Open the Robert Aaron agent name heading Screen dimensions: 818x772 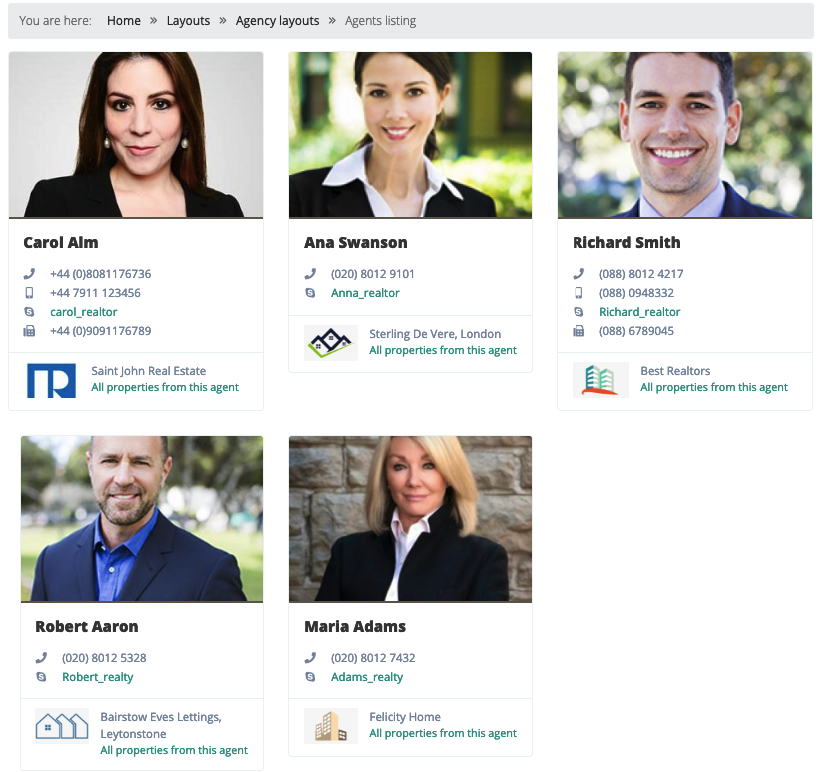pyautogui.click(x=87, y=626)
